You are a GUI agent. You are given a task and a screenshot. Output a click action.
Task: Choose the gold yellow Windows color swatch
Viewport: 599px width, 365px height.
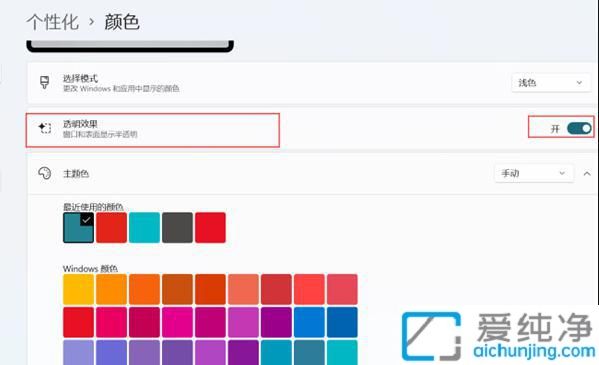click(78, 289)
